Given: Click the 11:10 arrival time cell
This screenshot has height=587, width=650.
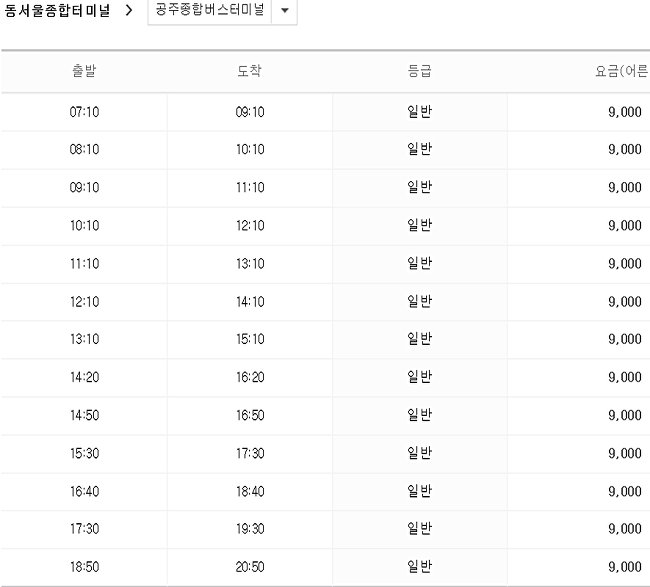Looking at the screenshot, I should (x=250, y=187).
